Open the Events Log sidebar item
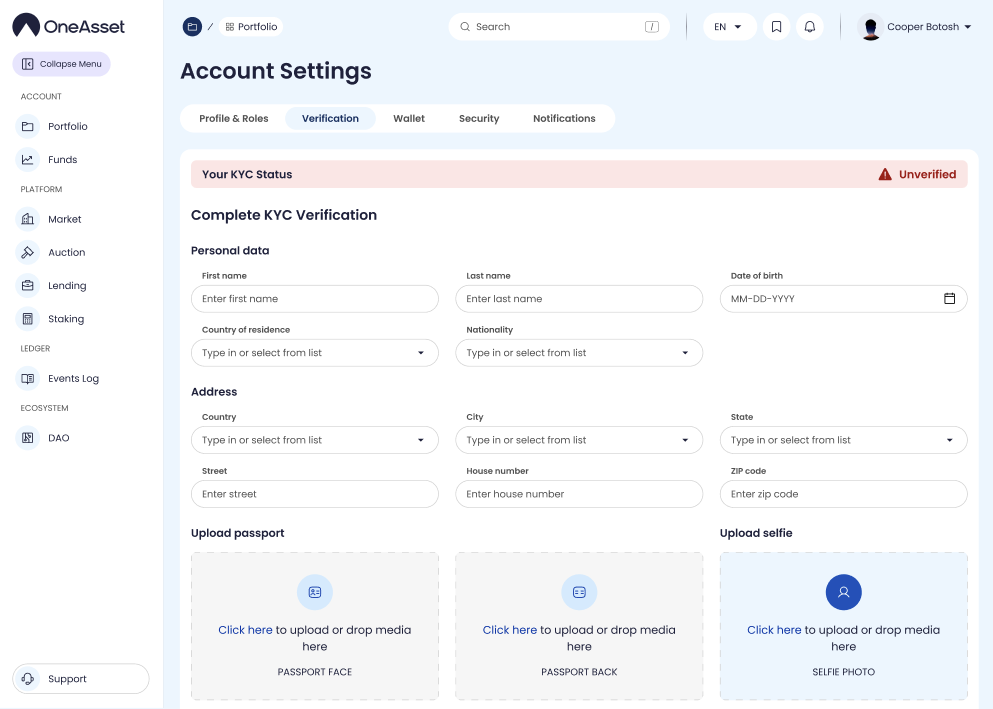993x709 pixels. tap(73, 379)
